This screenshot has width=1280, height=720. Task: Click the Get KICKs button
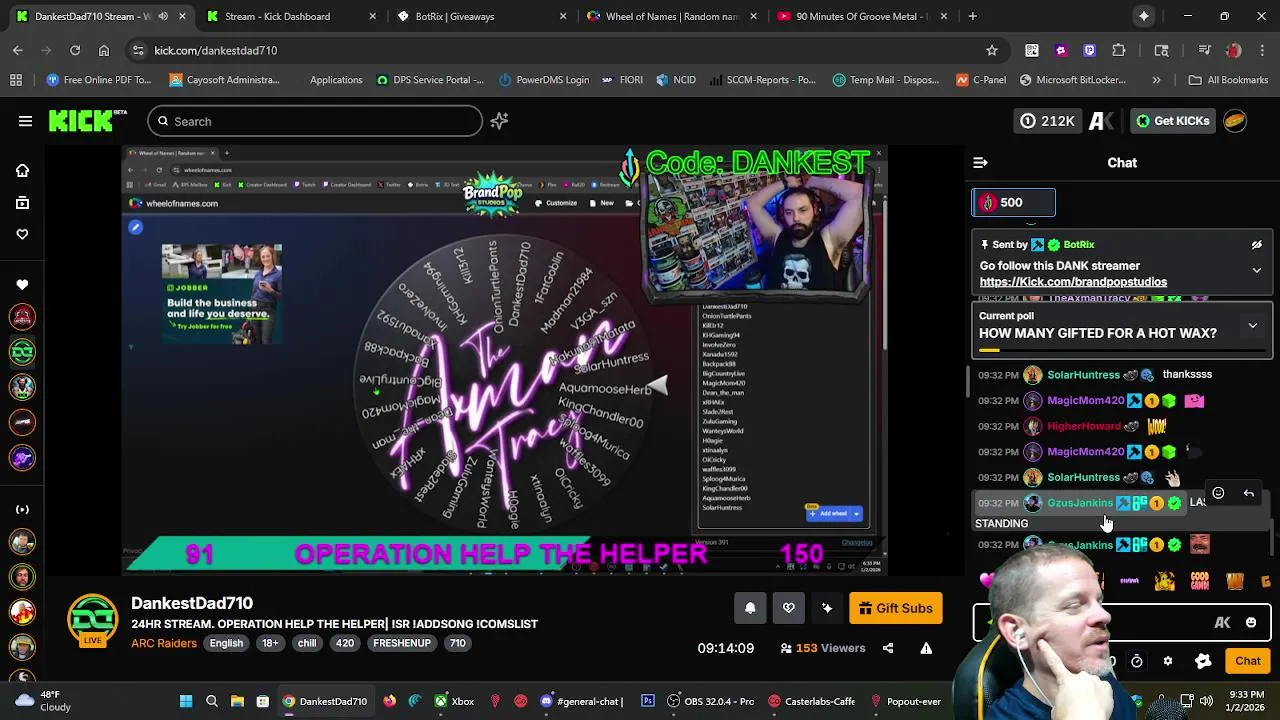click(x=1172, y=121)
